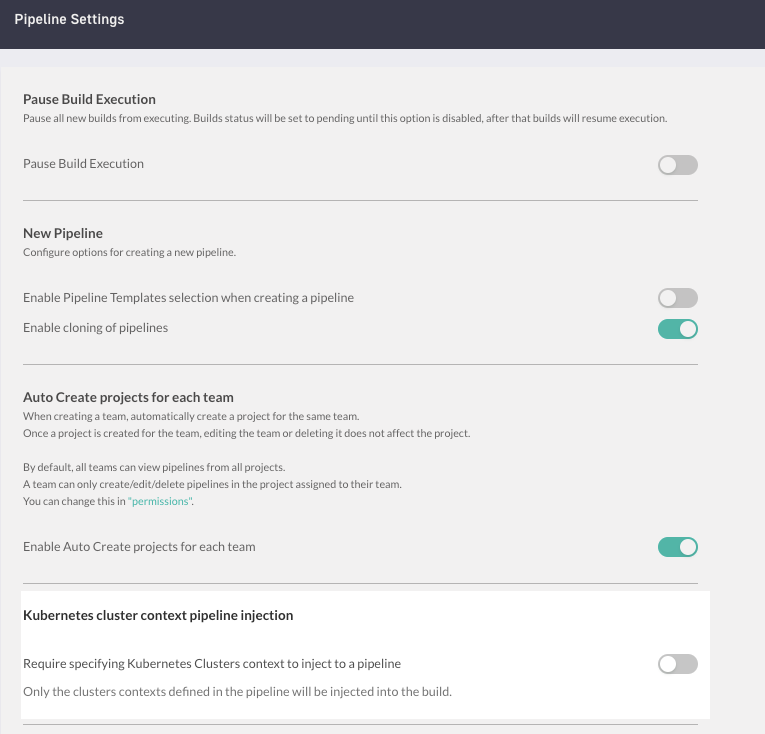Enable Pipeline Templates selection switch
Screen dimensions: 765x734
[677, 298]
